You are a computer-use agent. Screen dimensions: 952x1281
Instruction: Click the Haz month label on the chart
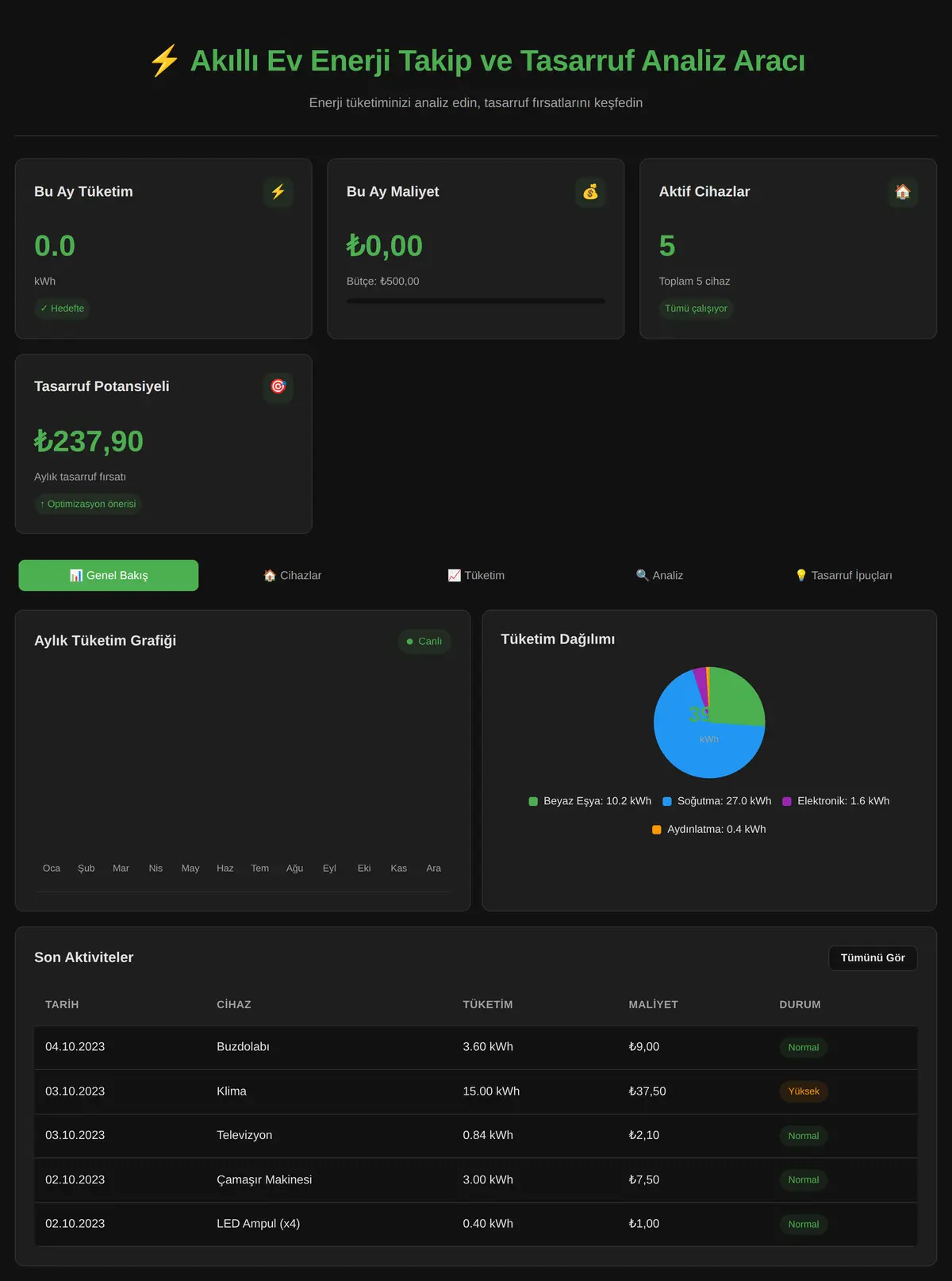click(x=225, y=869)
